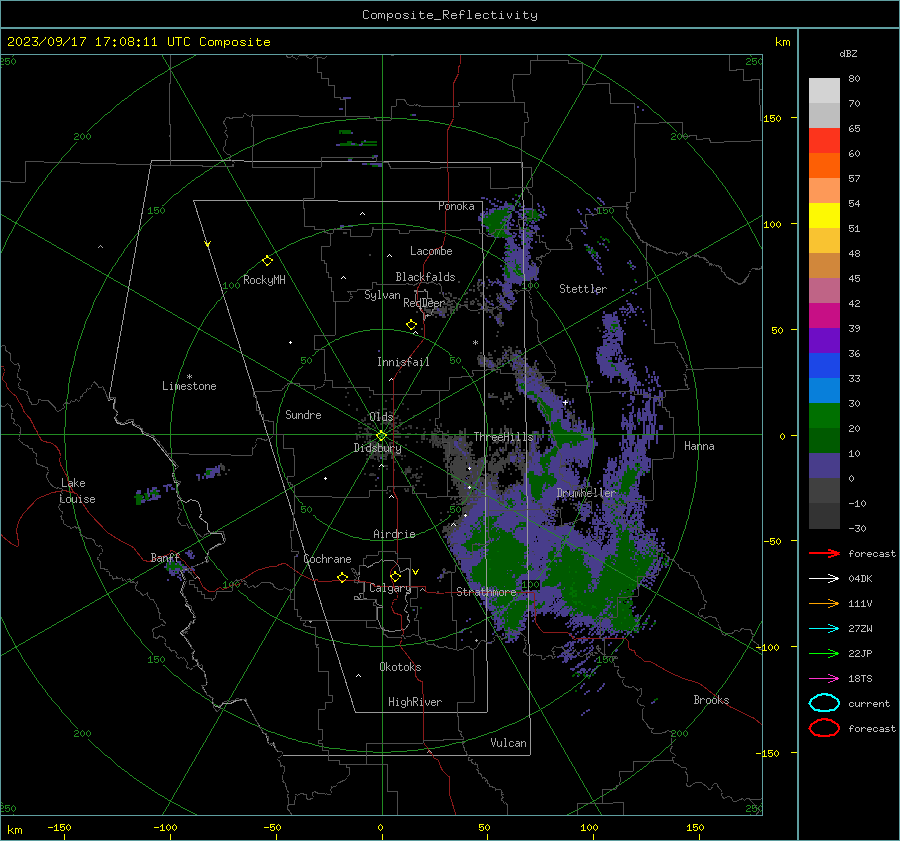
Task: Click the magenta 39-42 dBZ color swatch
Action: pyautogui.click(x=824, y=315)
